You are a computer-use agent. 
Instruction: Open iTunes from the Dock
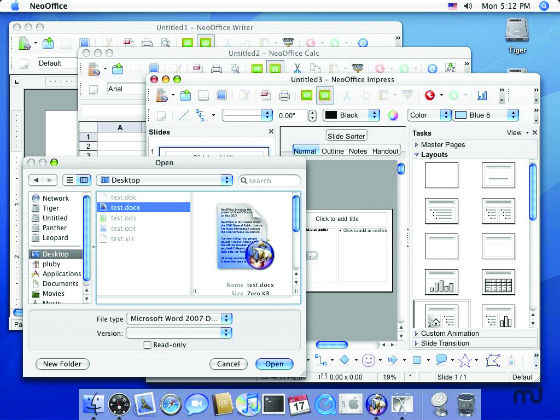tap(247, 404)
